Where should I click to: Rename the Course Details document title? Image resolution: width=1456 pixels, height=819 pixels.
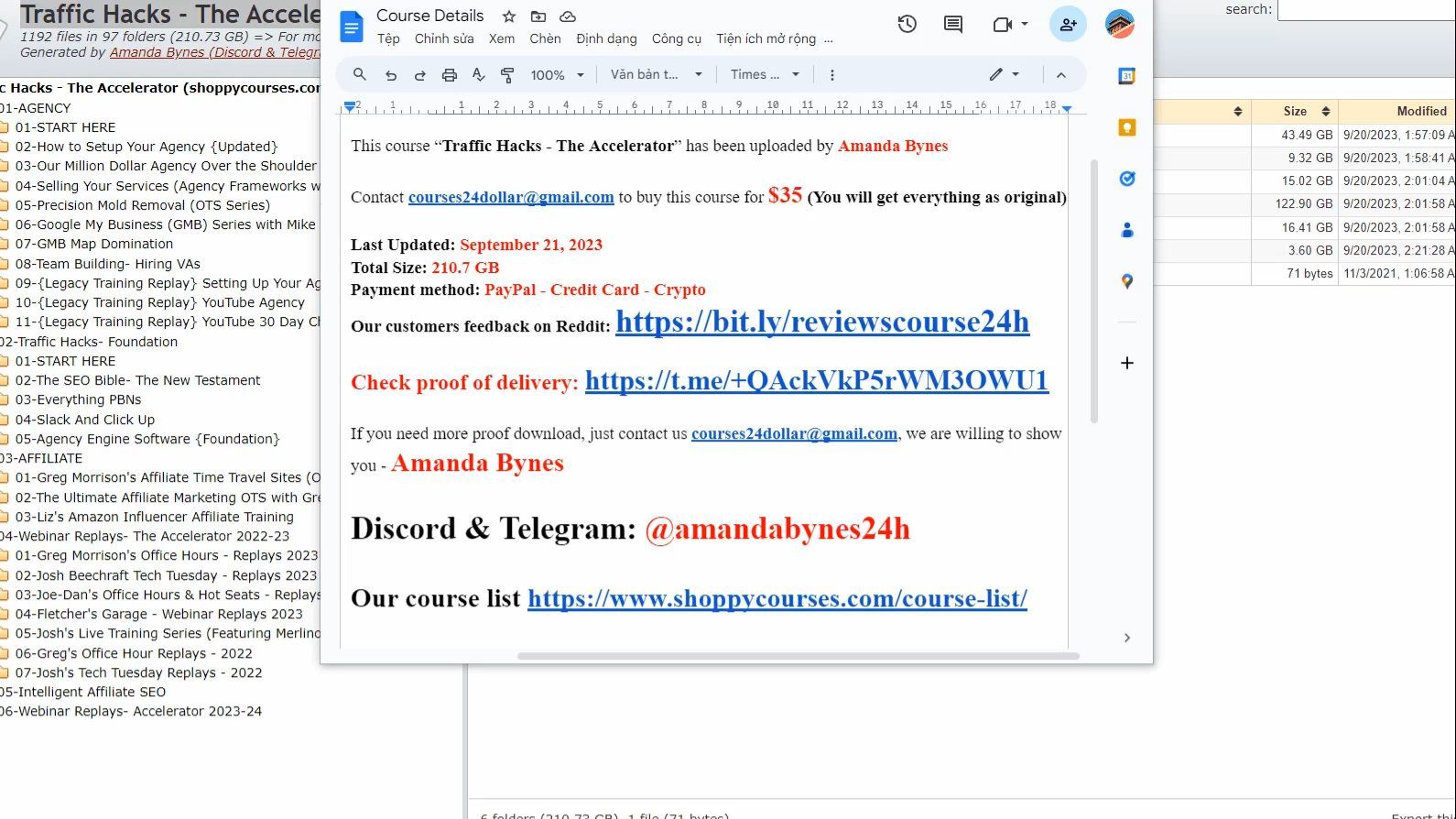[x=429, y=16]
